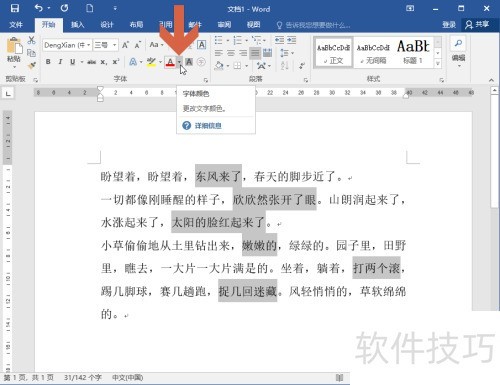500x385 pixels.
Task: Toggle Strikethrough abc button
Action: click(x=92, y=62)
